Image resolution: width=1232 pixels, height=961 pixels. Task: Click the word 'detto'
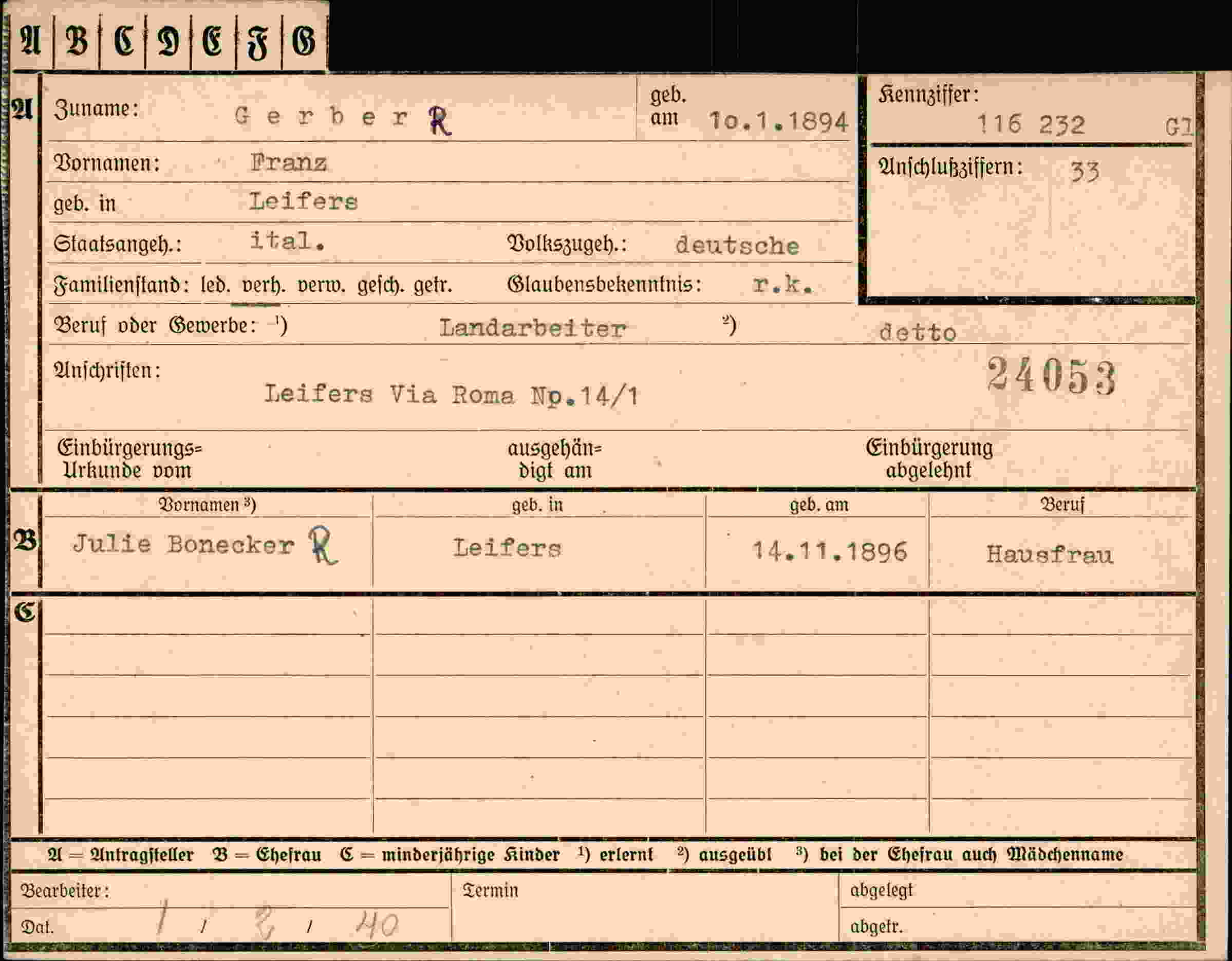[918, 333]
